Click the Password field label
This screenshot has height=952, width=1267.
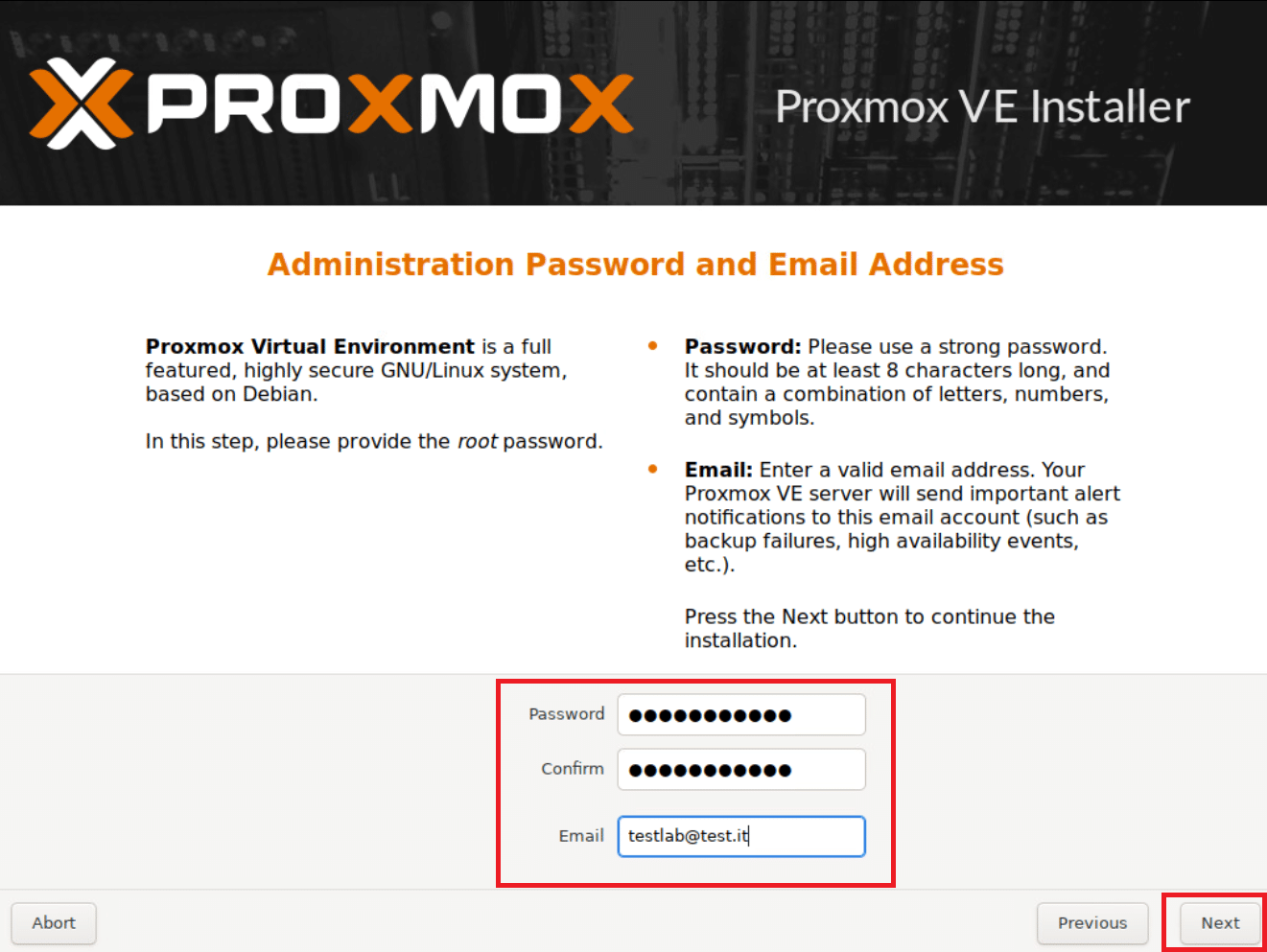[567, 714]
